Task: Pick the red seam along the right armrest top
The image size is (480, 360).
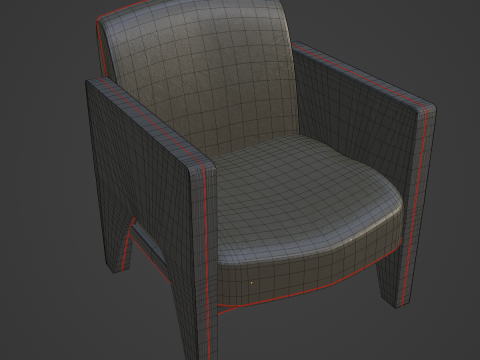Action: [x=360, y=77]
